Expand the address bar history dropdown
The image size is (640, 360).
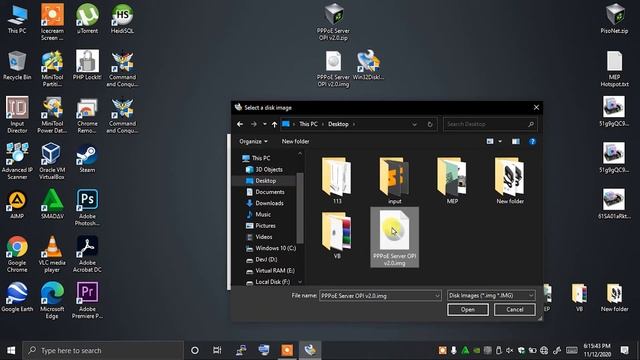tap(414, 124)
